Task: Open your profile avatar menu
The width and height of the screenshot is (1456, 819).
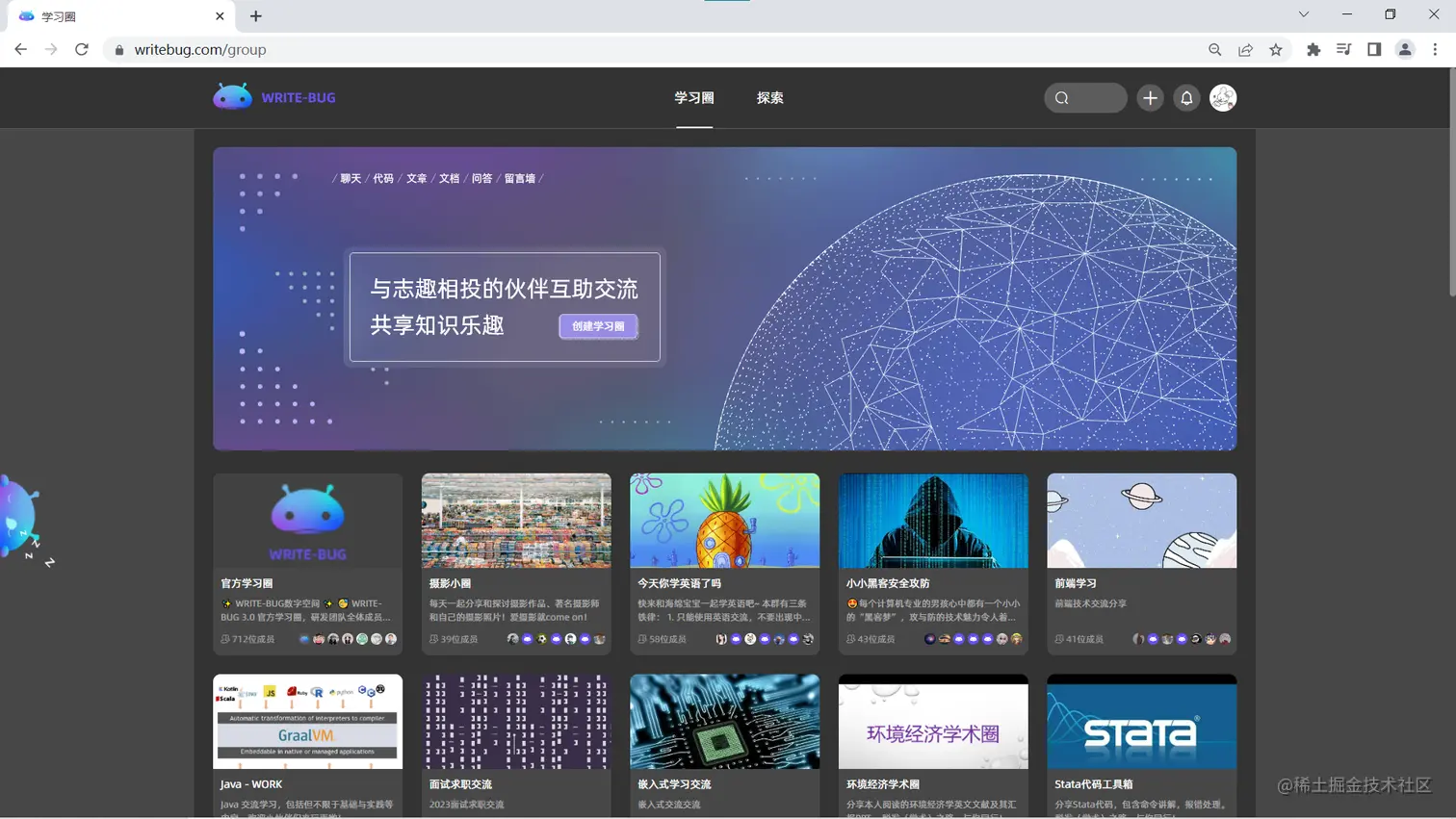Action: (1223, 97)
